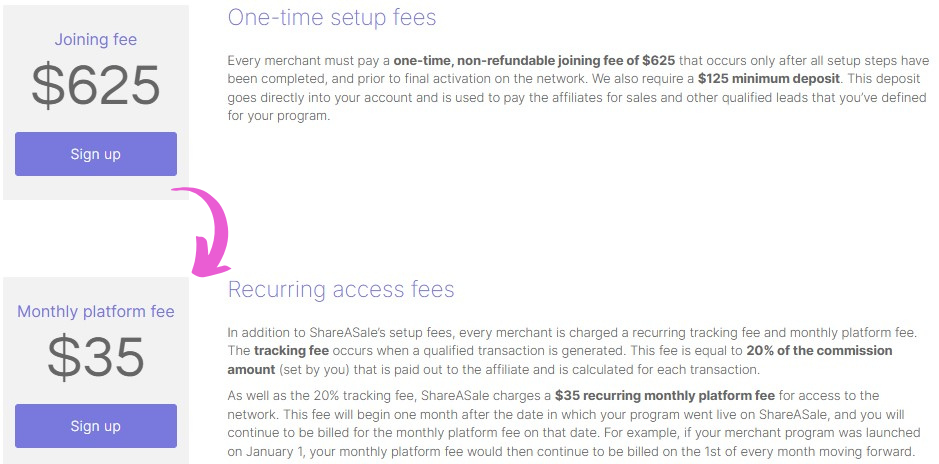Click the large $35 price
Screen dimensions: 939x464
96,358
